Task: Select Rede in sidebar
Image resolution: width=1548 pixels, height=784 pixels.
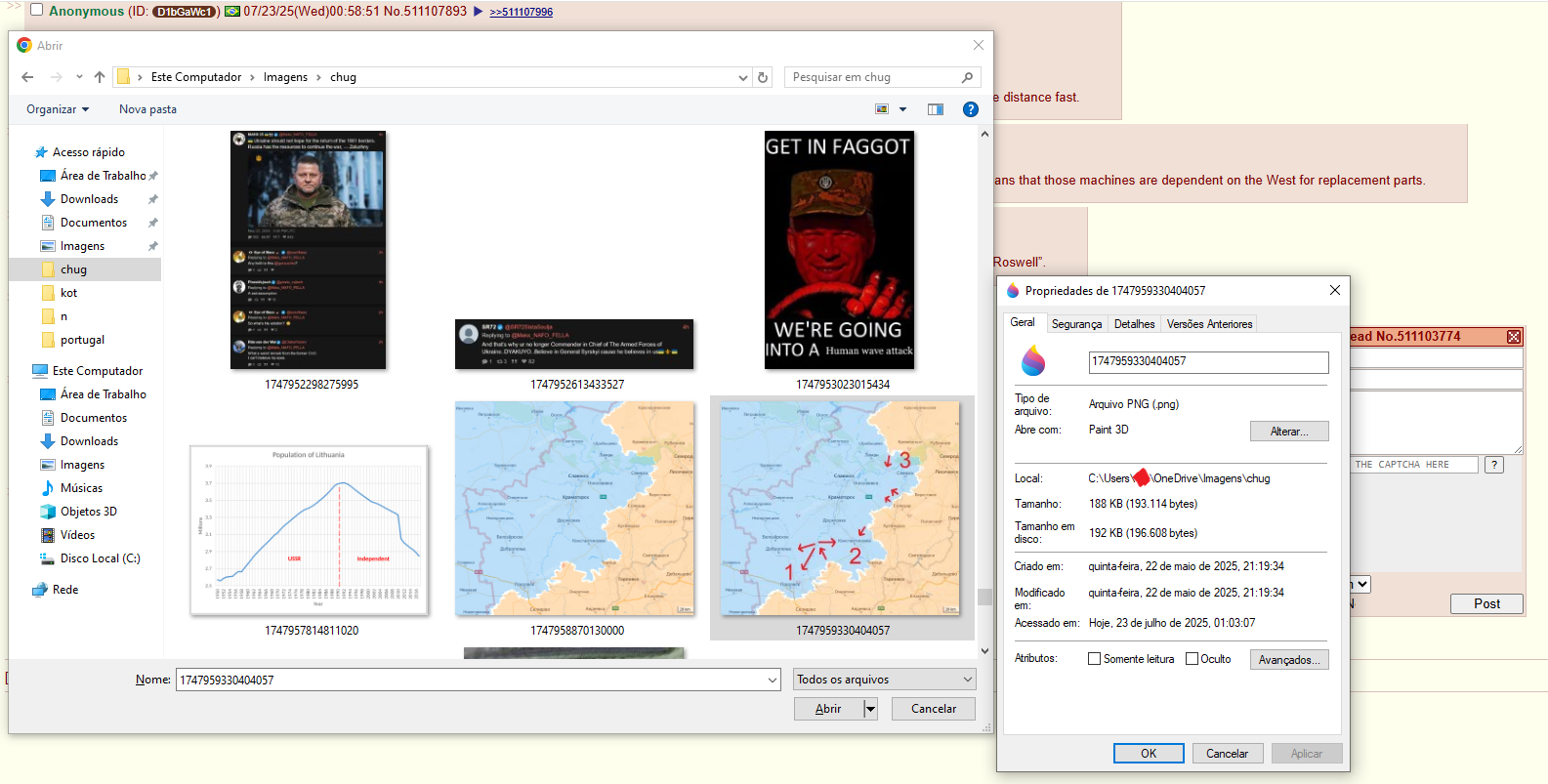Action: click(65, 590)
